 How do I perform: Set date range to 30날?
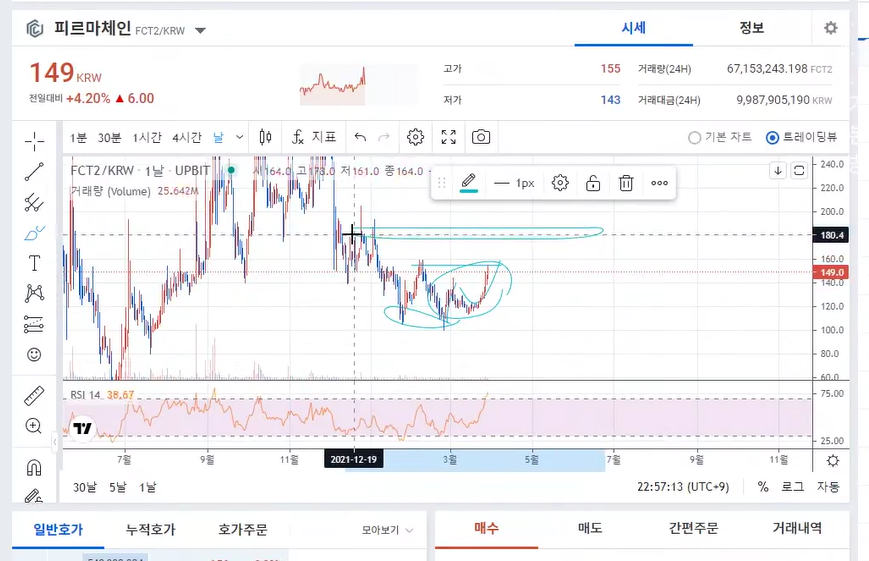tap(85, 487)
